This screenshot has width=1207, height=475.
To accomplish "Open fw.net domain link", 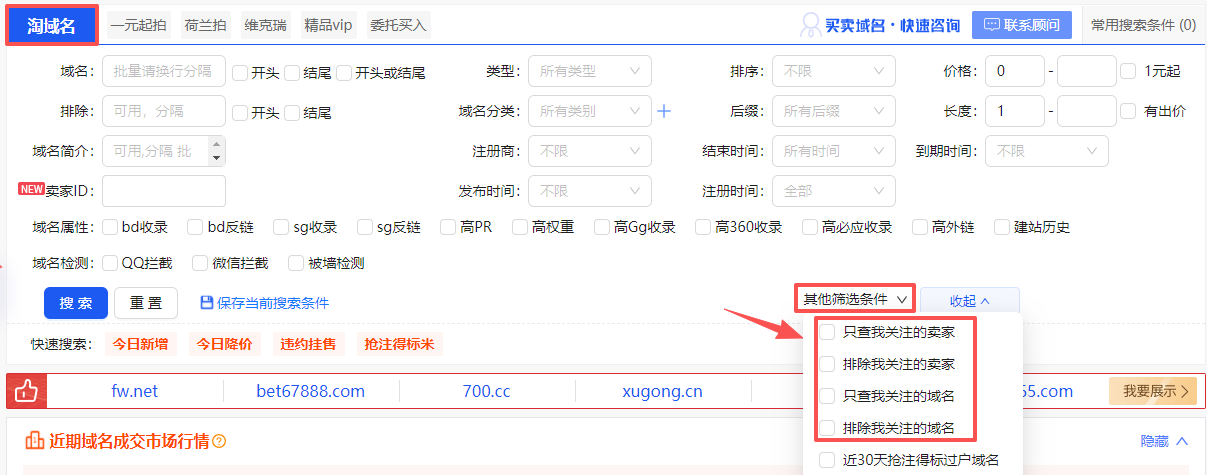I will (x=135, y=391).
